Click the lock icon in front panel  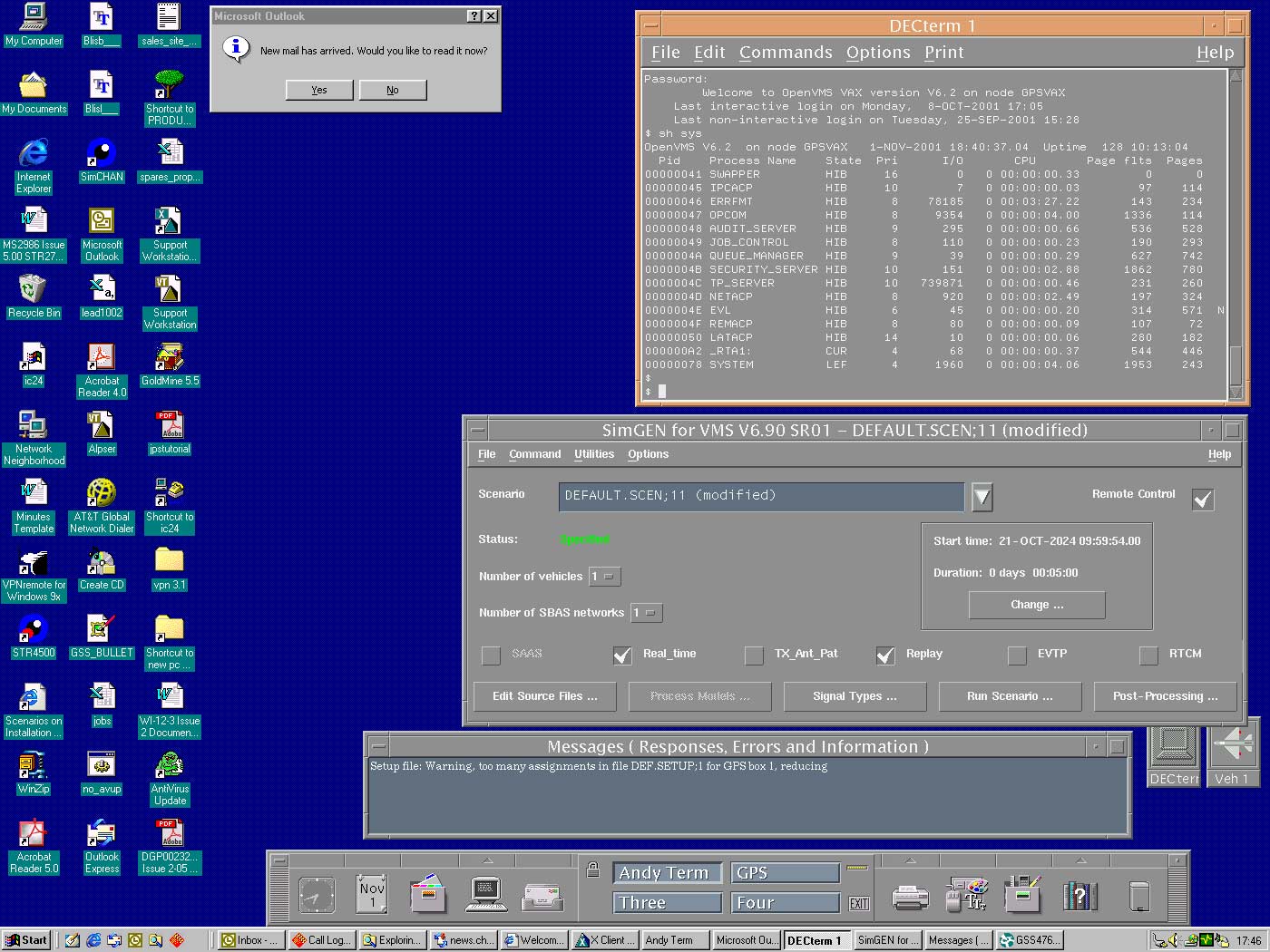pyautogui.click(x=592, y=870)
